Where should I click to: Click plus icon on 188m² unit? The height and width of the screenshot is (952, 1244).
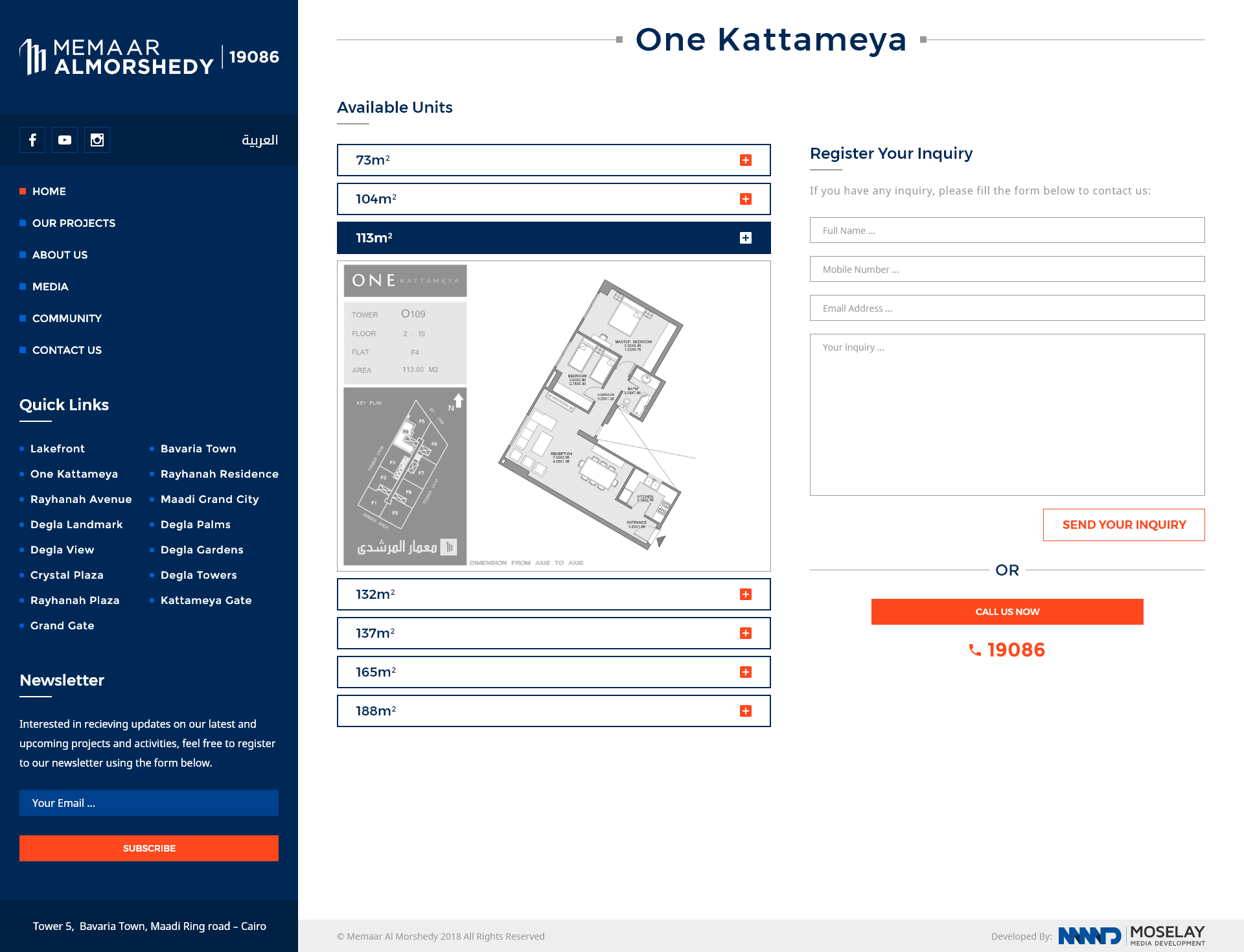(746, 711)
